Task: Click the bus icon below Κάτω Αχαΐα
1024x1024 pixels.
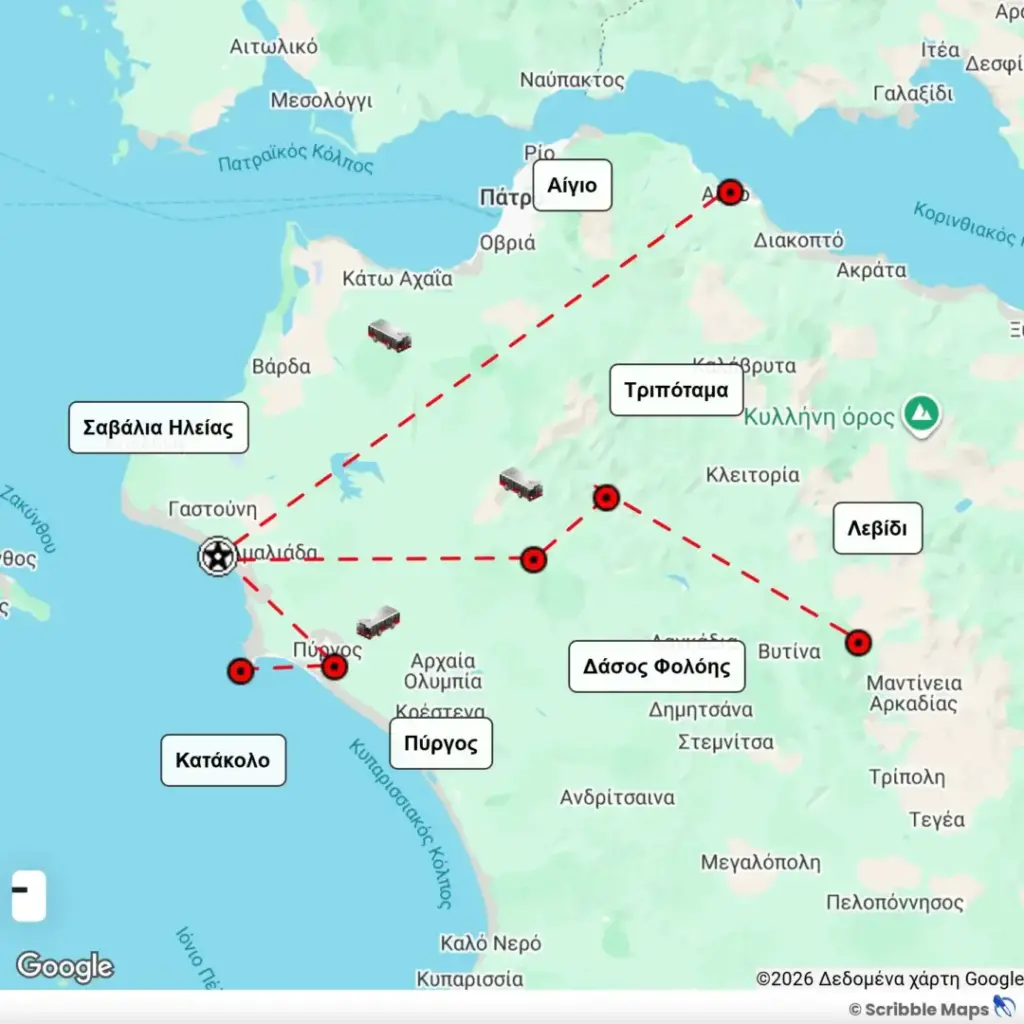Action: click(389, 336)
